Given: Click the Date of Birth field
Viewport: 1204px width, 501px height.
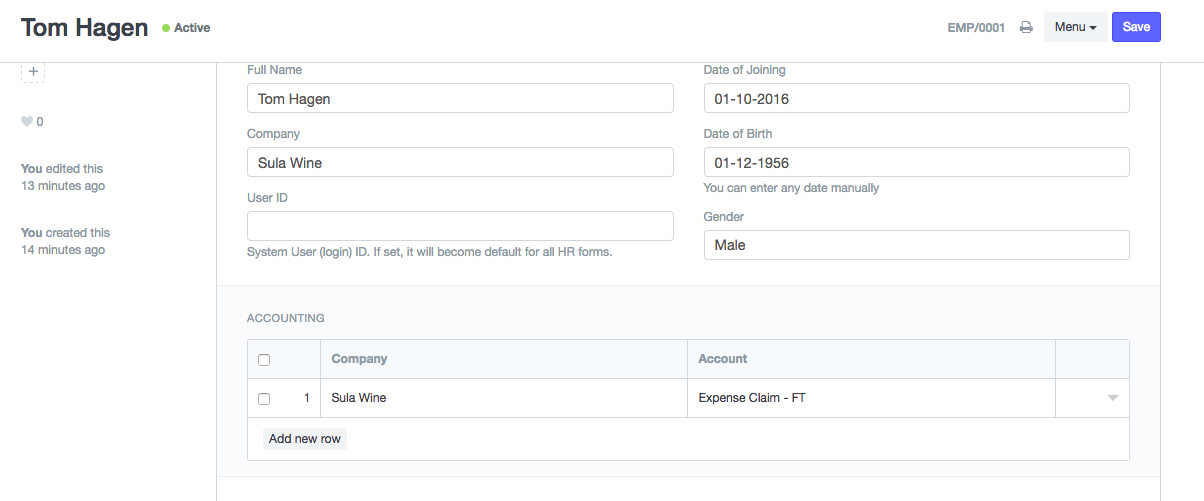Looking at the screenshot, I should point(916,162).
